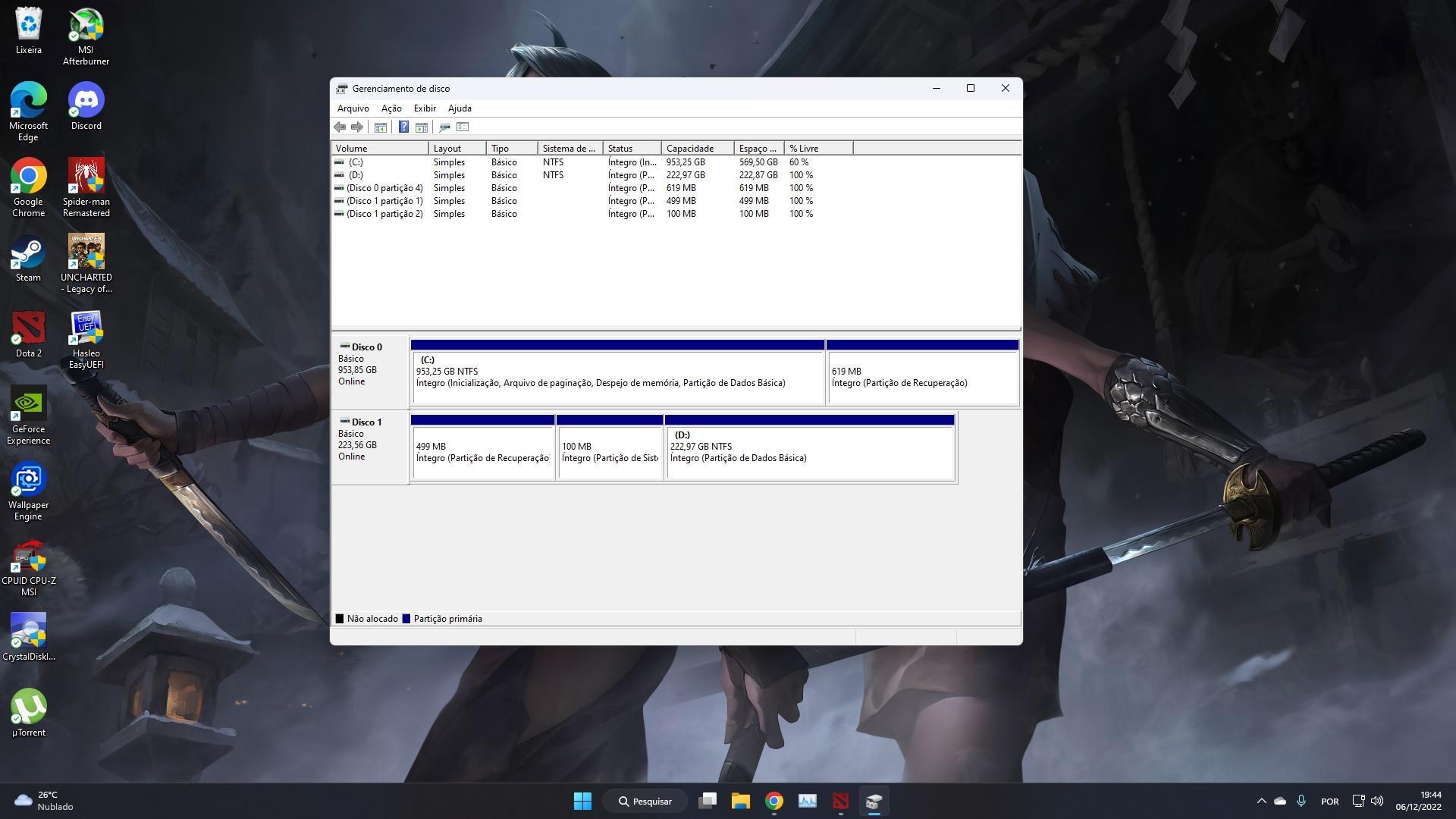Sort by the Volume column header
This screenshot has width=1456, height=819.
point(380,149)
